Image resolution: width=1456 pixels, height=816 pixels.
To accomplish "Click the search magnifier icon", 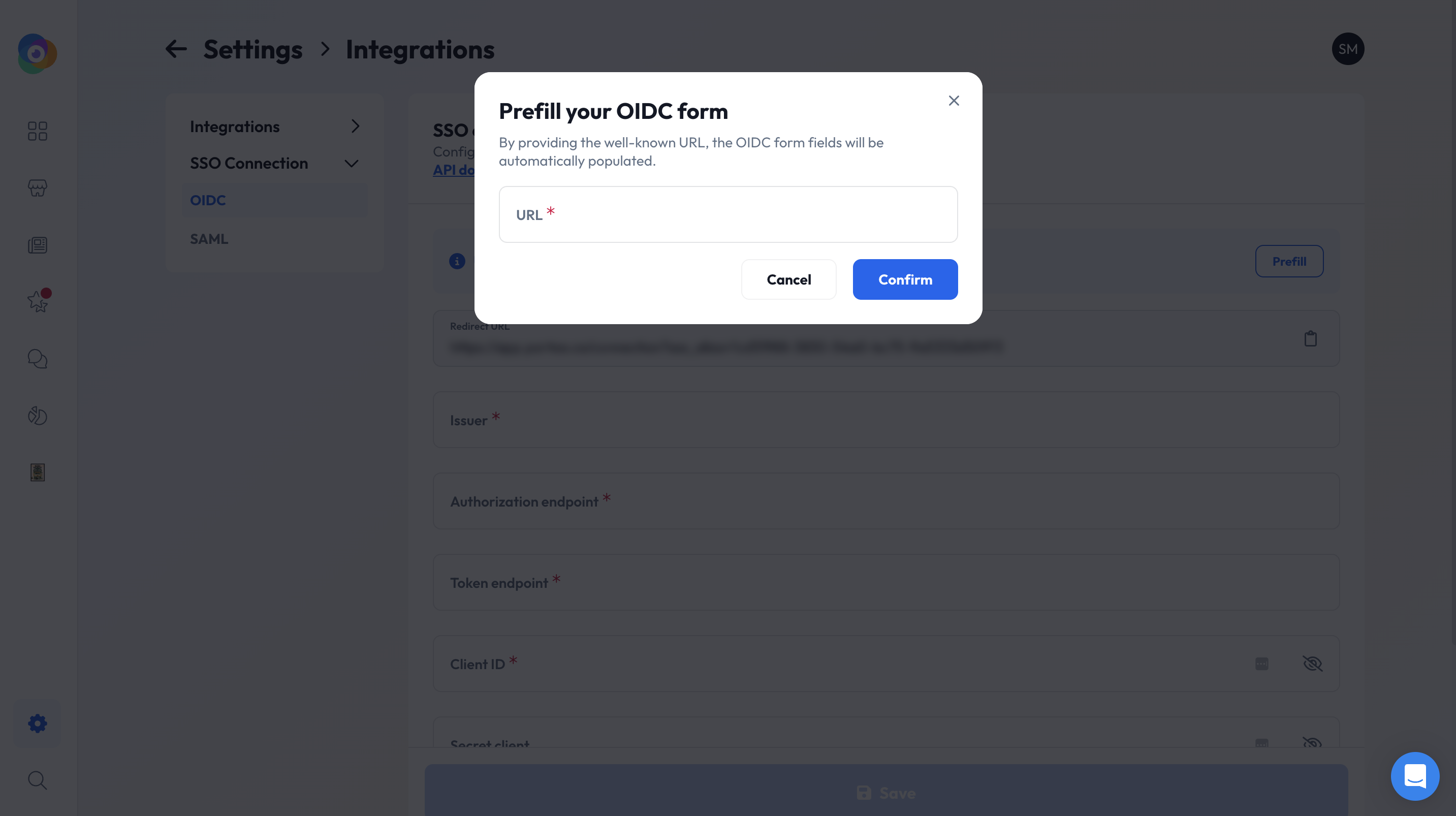I will tap(37, 780).
